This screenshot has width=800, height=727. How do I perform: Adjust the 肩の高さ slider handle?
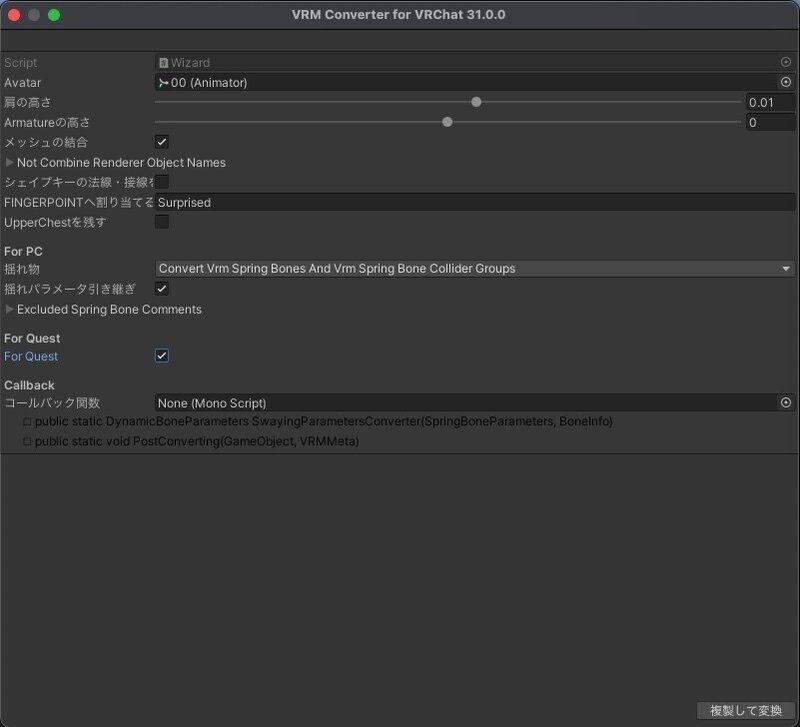pos(476,102)
